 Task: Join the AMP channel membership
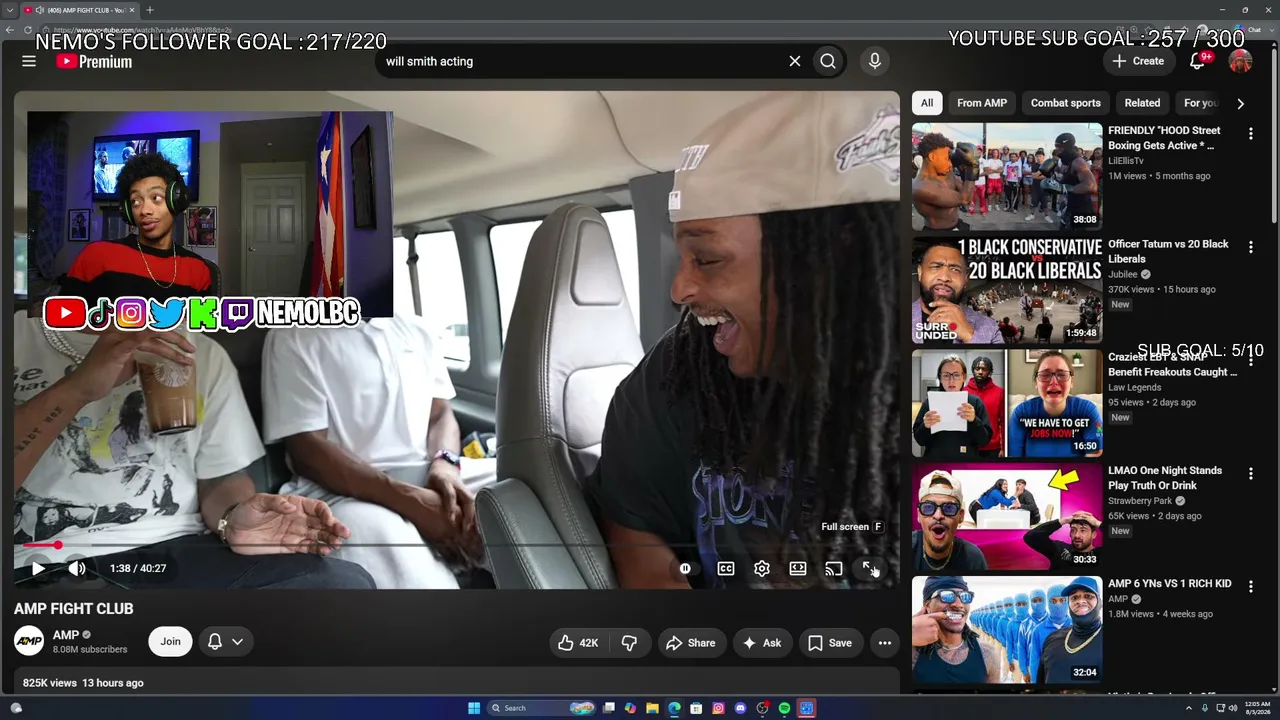tap(171, 641)
